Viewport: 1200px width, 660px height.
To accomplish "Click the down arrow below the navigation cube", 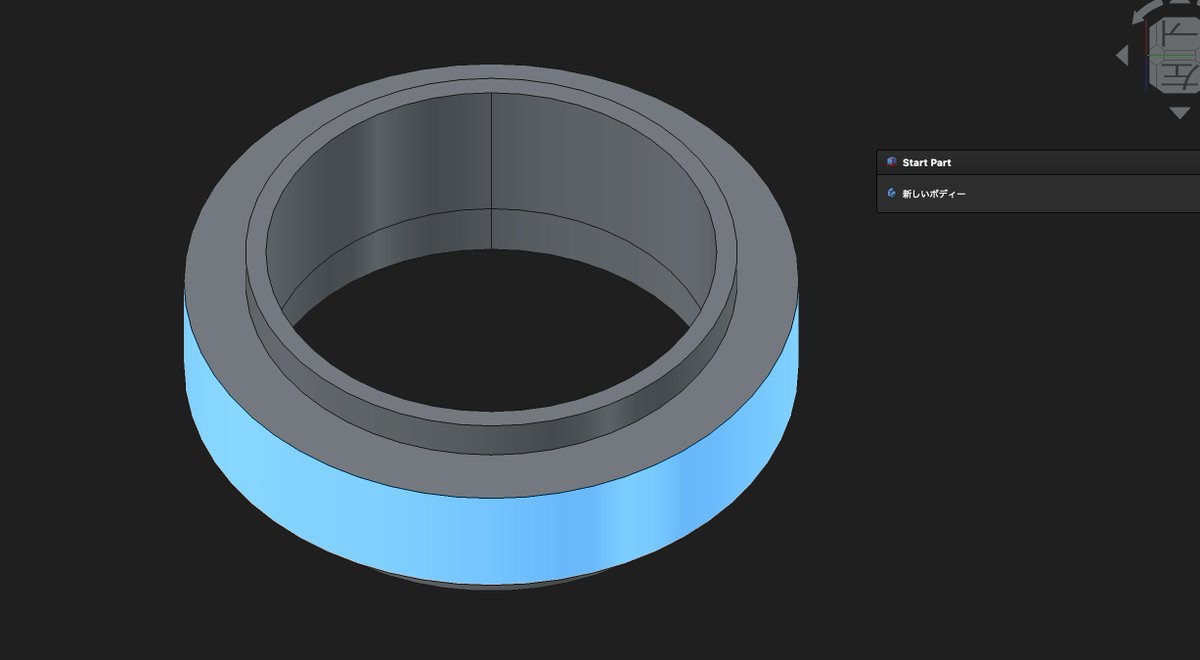I will [x=1180, y=113].
